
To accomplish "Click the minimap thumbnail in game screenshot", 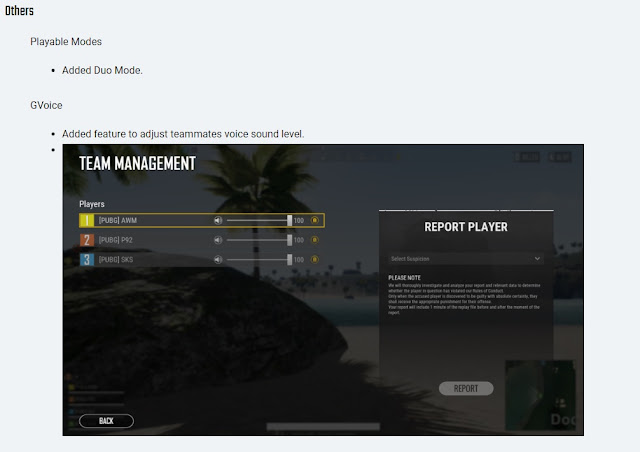I will (540, 395).
